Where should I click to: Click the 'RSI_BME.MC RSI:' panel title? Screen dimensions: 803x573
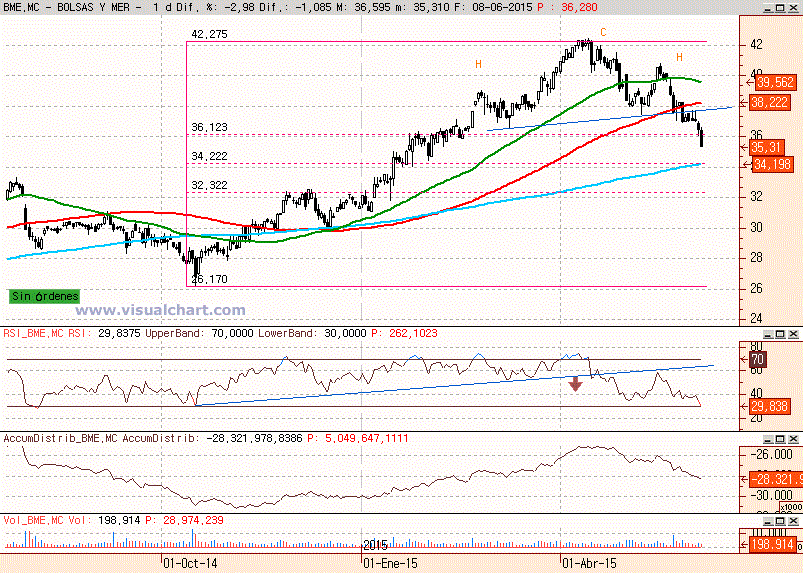tap(48, 333)
